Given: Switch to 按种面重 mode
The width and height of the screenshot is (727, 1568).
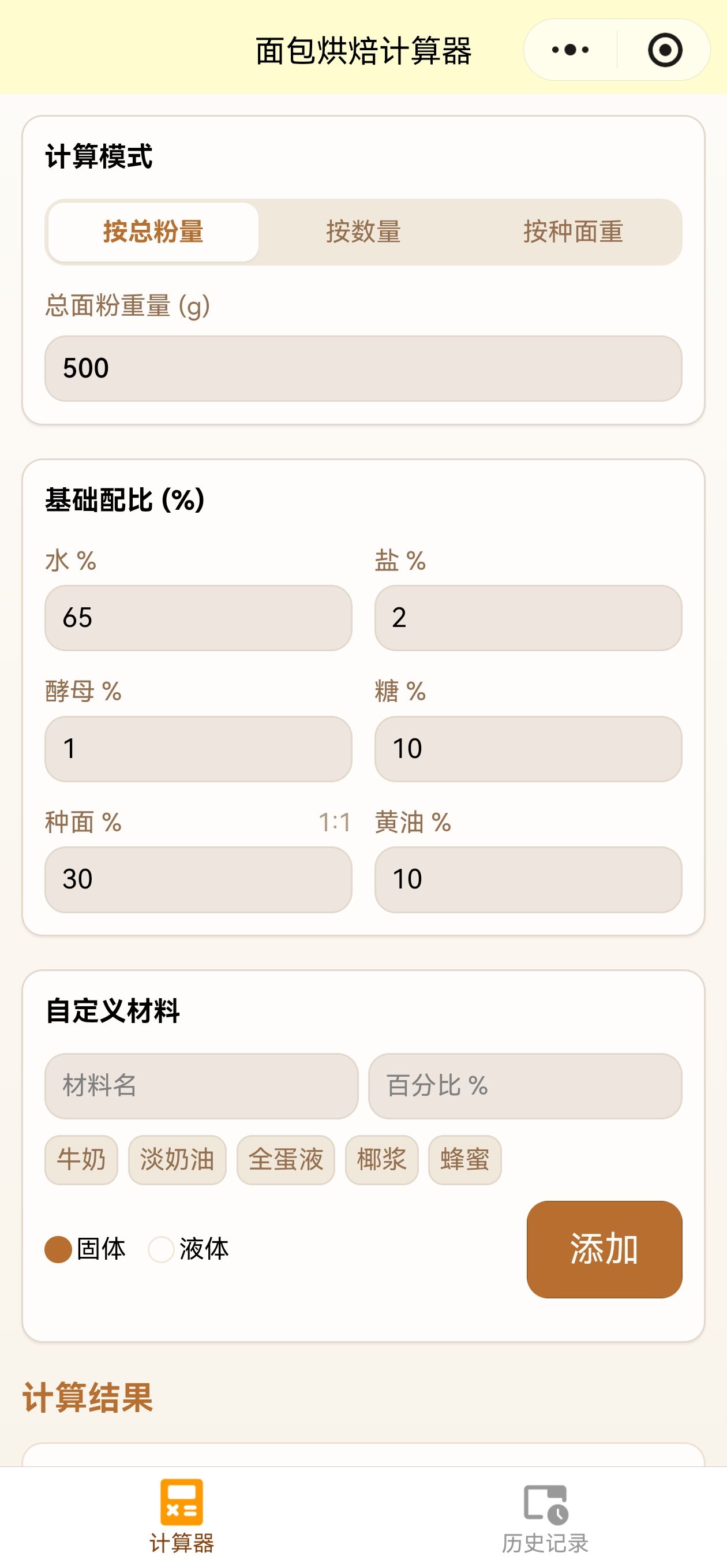Looking at the screenshot, I should tap(573, 232).
